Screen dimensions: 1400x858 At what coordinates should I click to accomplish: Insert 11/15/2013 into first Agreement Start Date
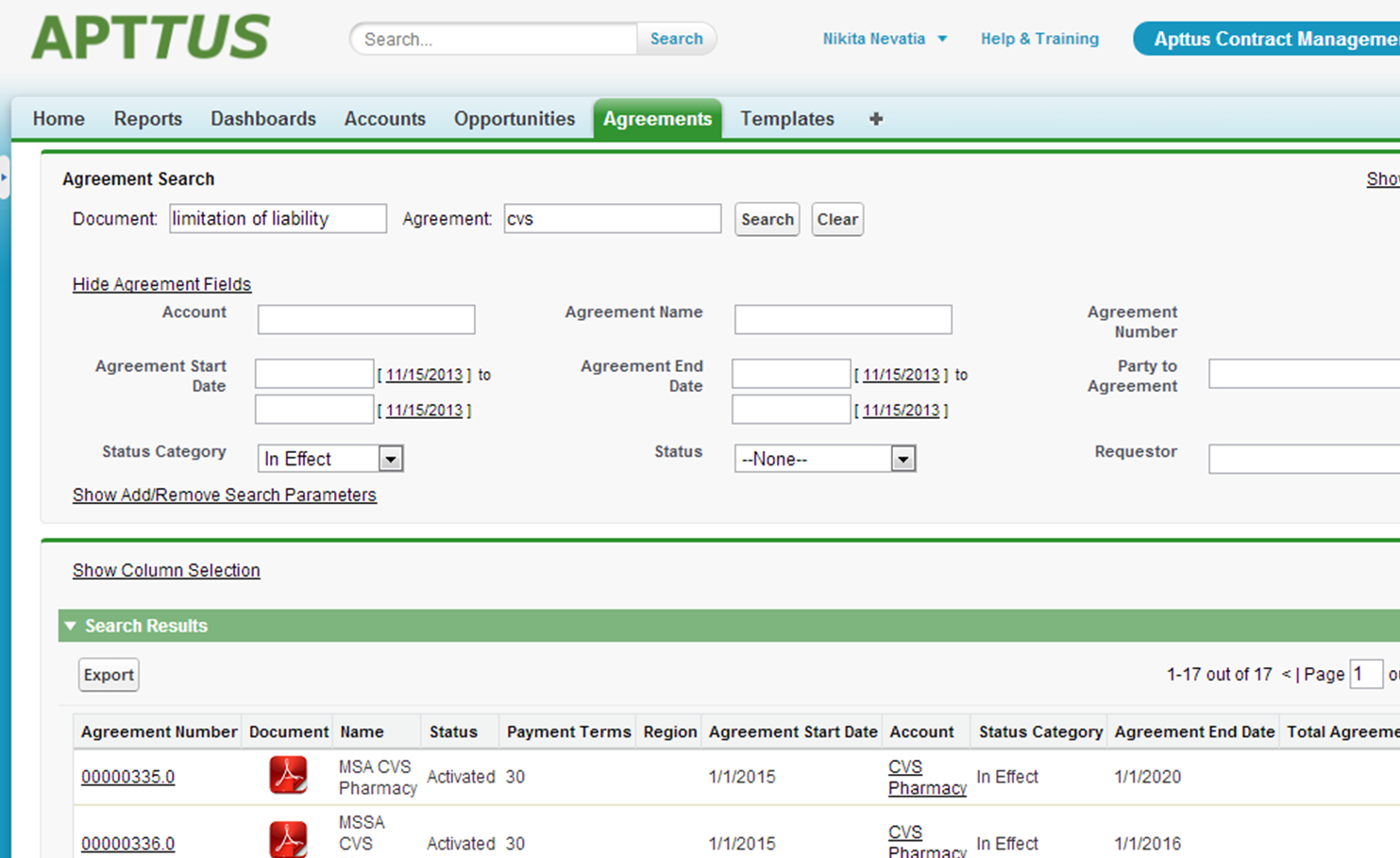pyautogui.click(x=424, y=375)
